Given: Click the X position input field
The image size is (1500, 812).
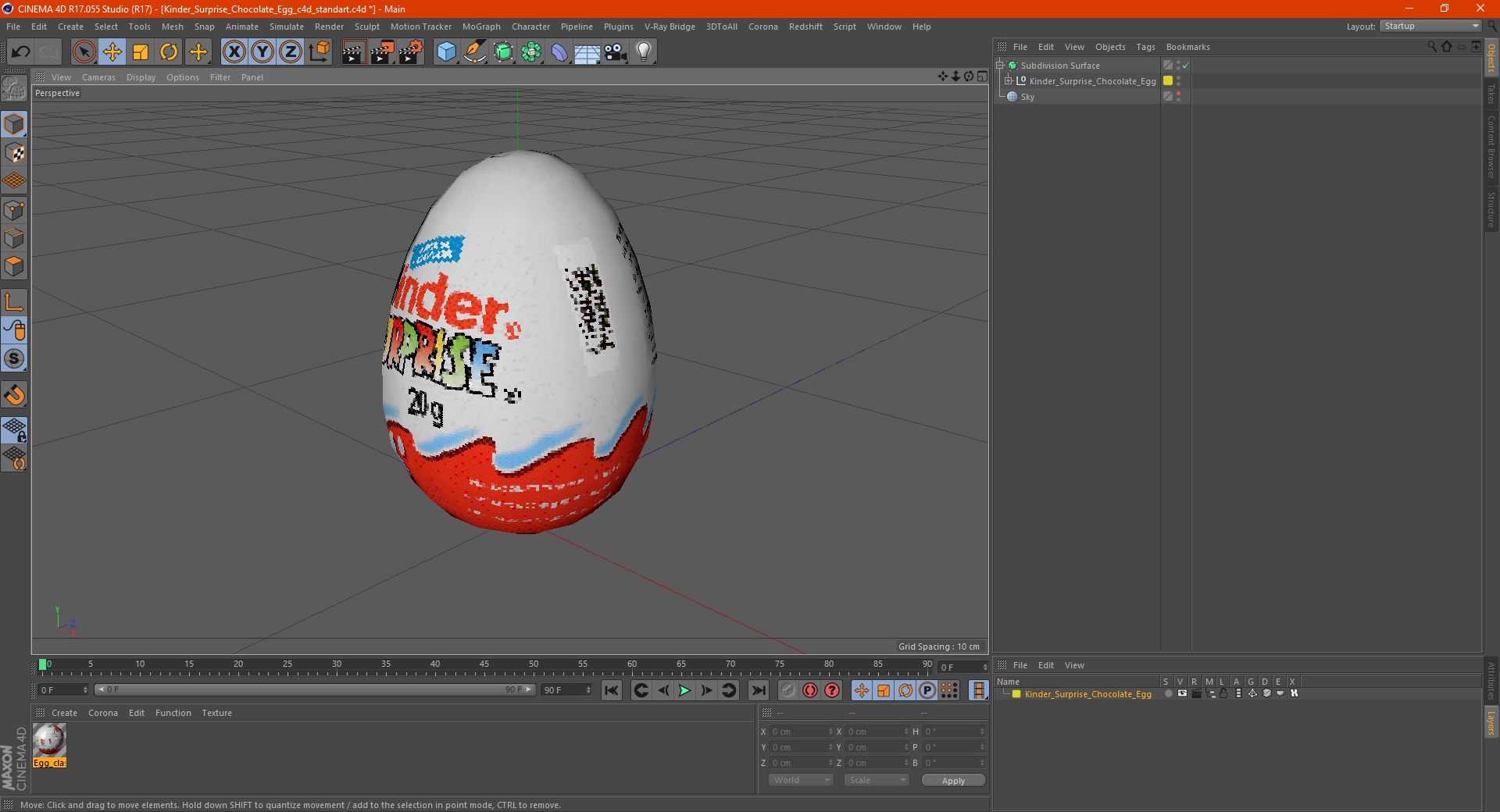Looking at the screenshot, I should point(802,732).
